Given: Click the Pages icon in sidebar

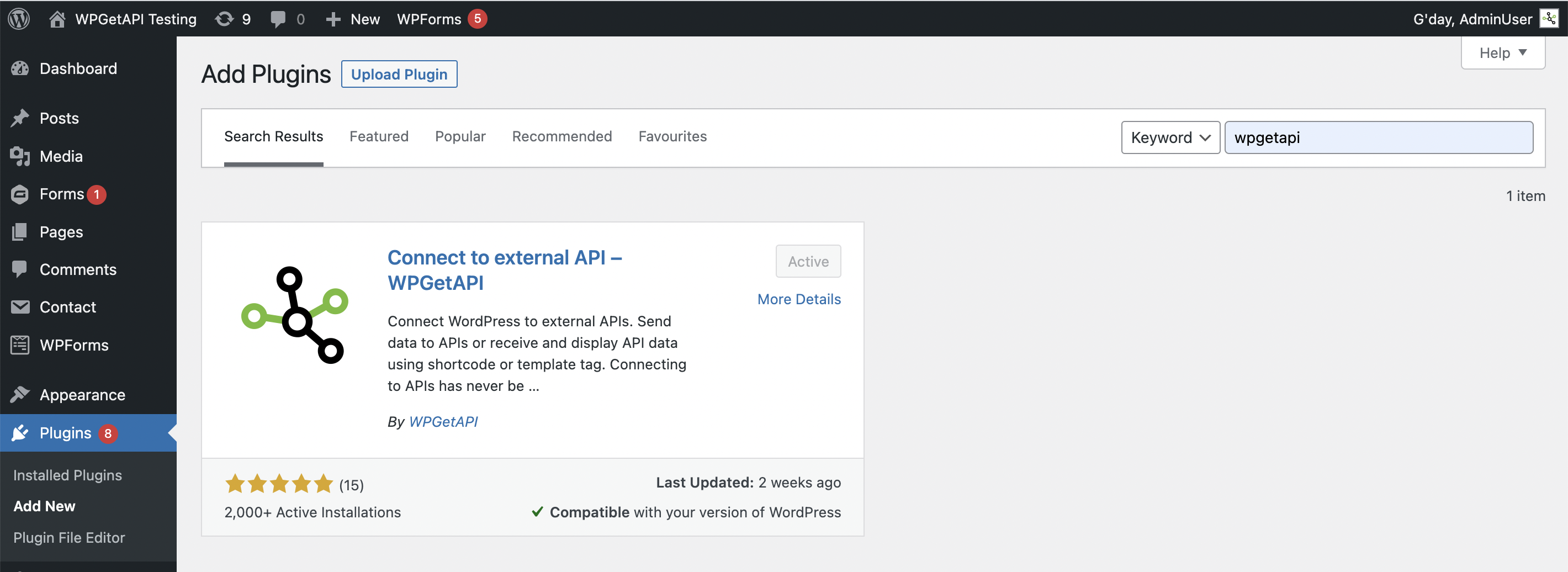Looking at the screenshot, I should click(x=20, y=232).
